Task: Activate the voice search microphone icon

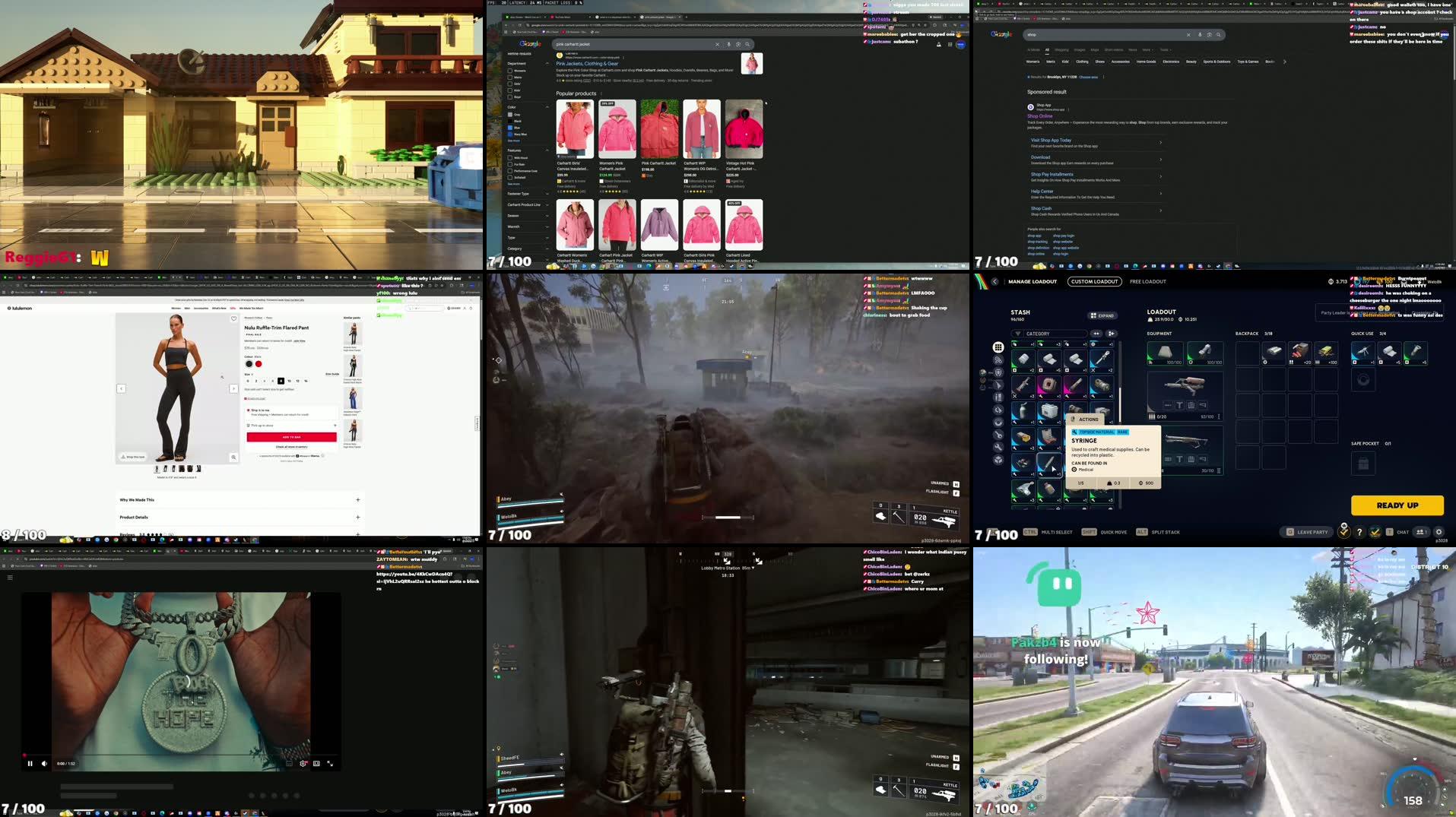Action: pos(729,44)
